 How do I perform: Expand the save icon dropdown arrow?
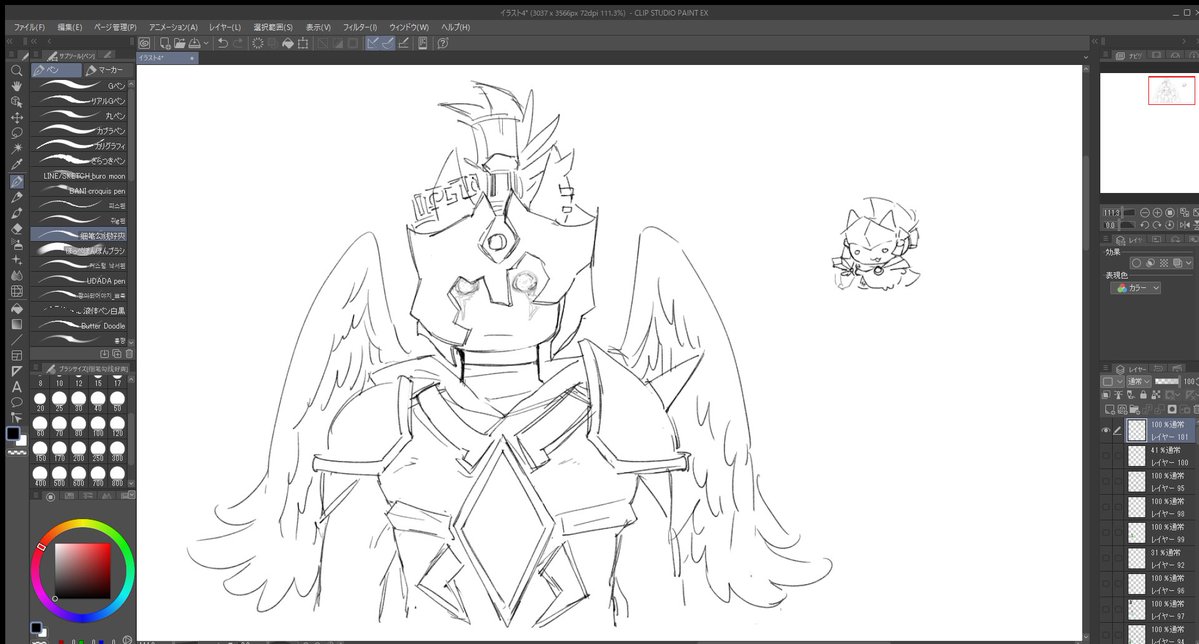(x=206, y=44)
